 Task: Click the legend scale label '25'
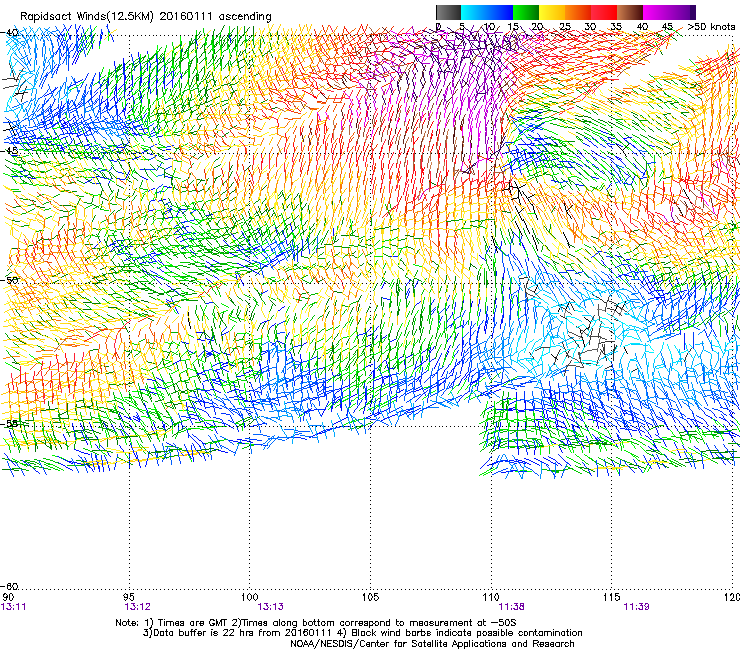click(x=565, y=26)
